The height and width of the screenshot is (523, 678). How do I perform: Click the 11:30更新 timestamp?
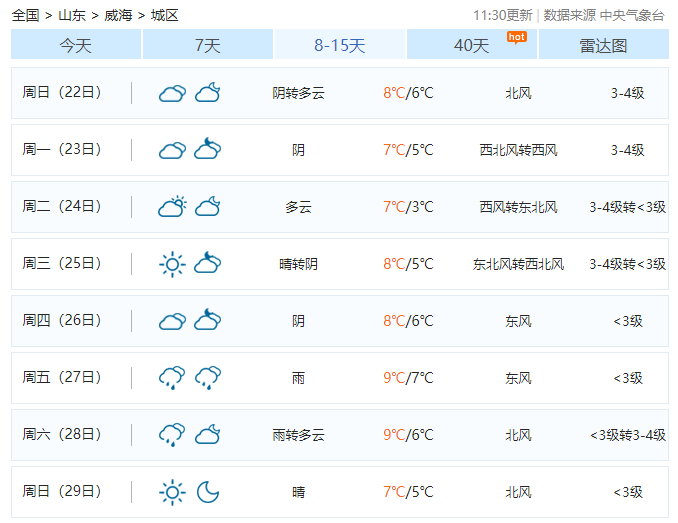click(x=502, y=16)
